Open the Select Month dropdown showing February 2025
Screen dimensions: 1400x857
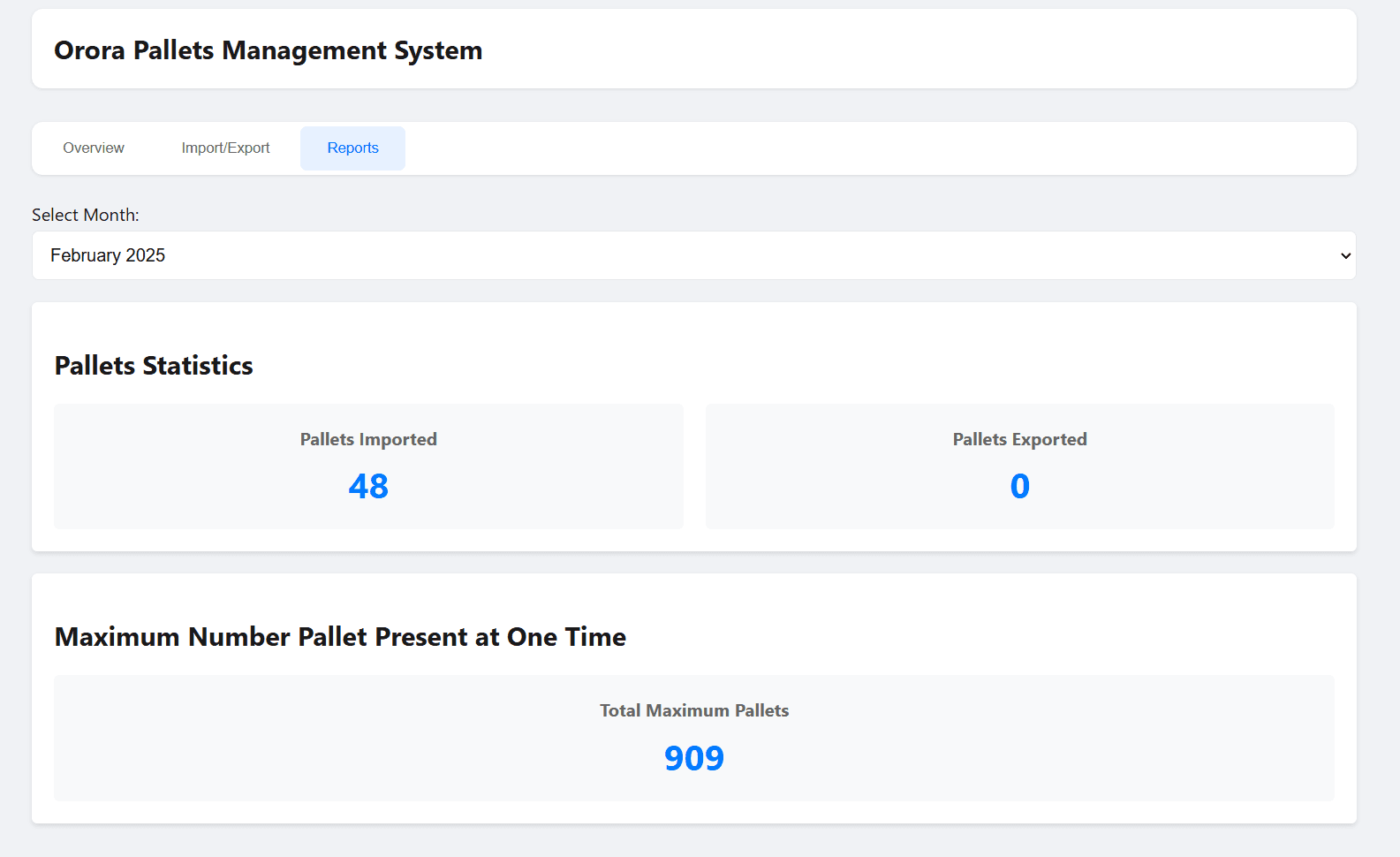(694, 255)
